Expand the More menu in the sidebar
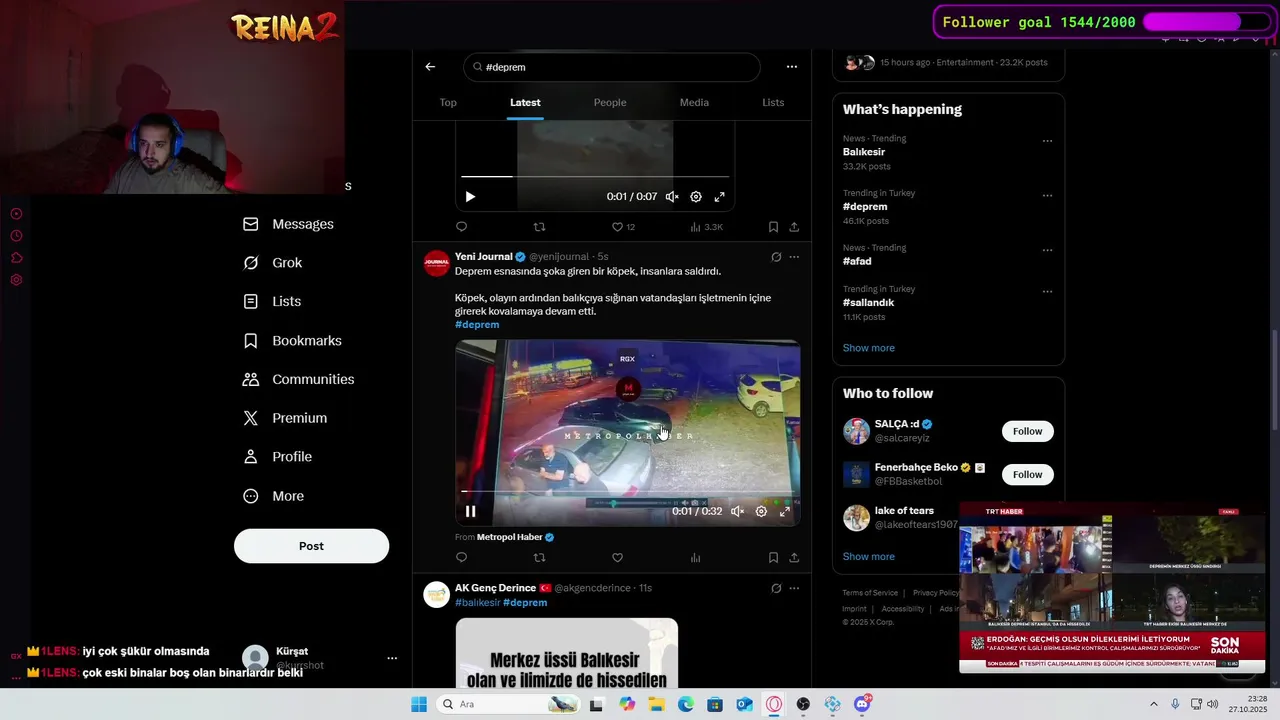This screenshot has height=720, width=1280. click(274, 496)
